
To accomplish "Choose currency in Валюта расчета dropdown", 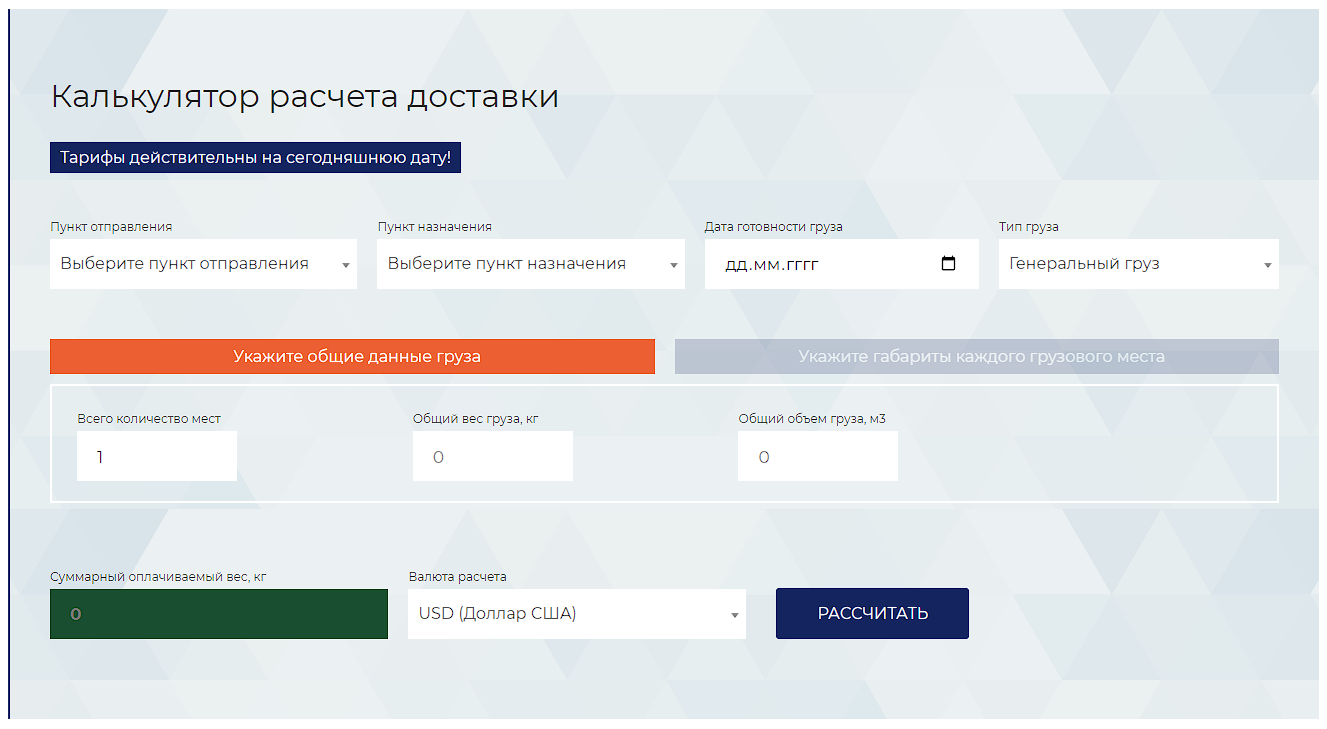I will coord(576,614).
